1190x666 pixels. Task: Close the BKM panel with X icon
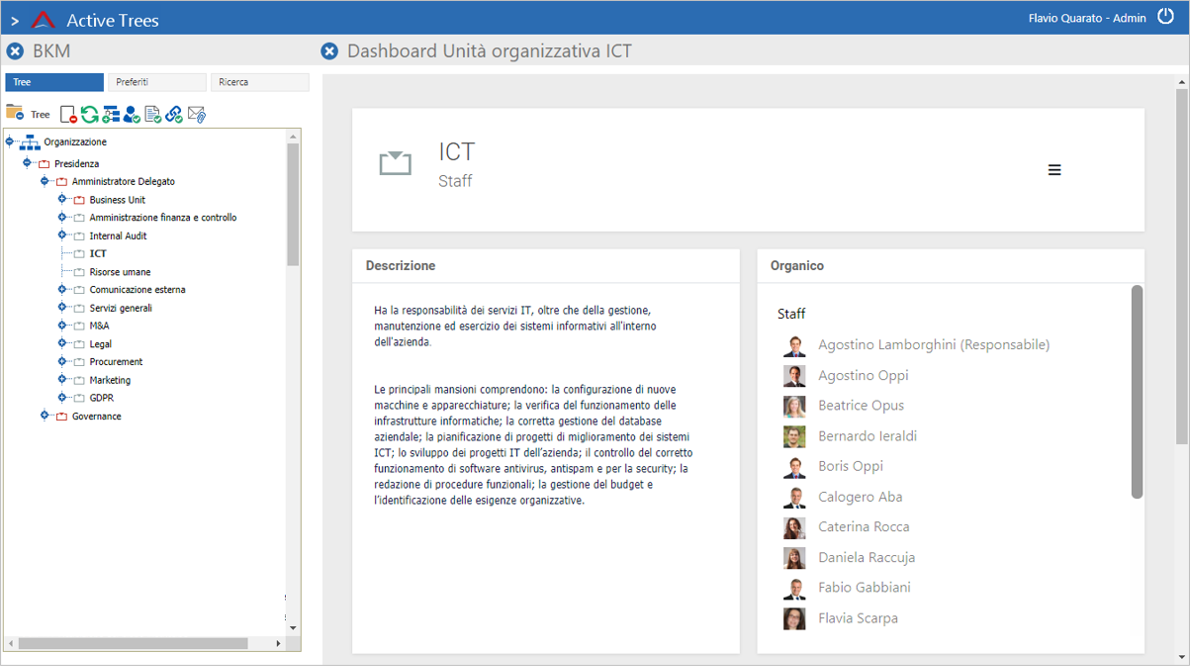15,51
